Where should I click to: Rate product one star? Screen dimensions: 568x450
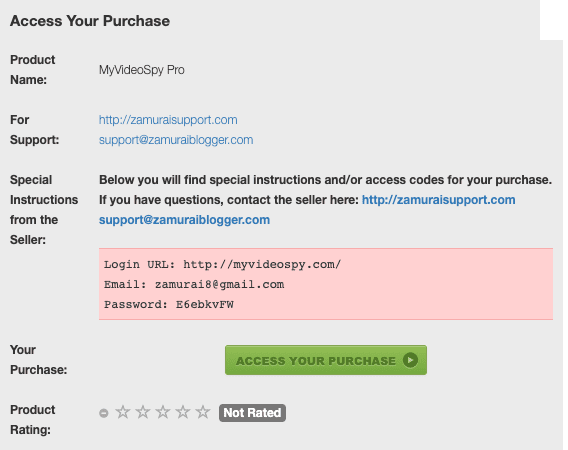123,412
